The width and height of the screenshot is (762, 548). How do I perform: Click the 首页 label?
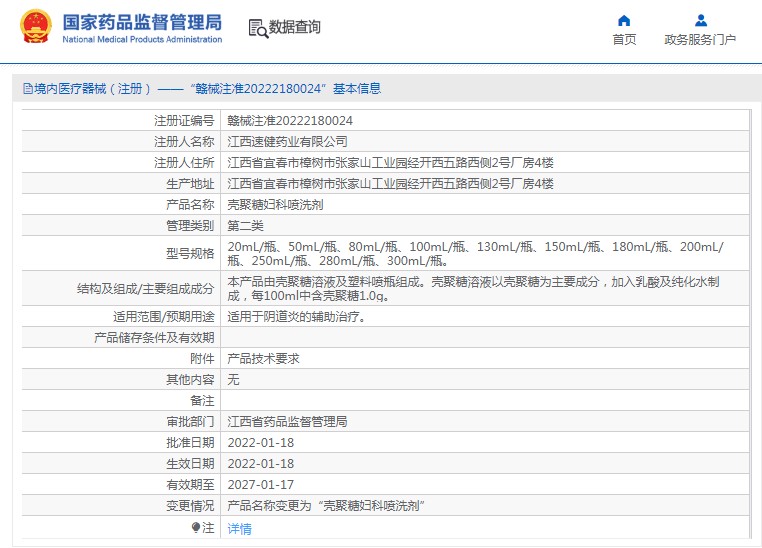[624, 39]
